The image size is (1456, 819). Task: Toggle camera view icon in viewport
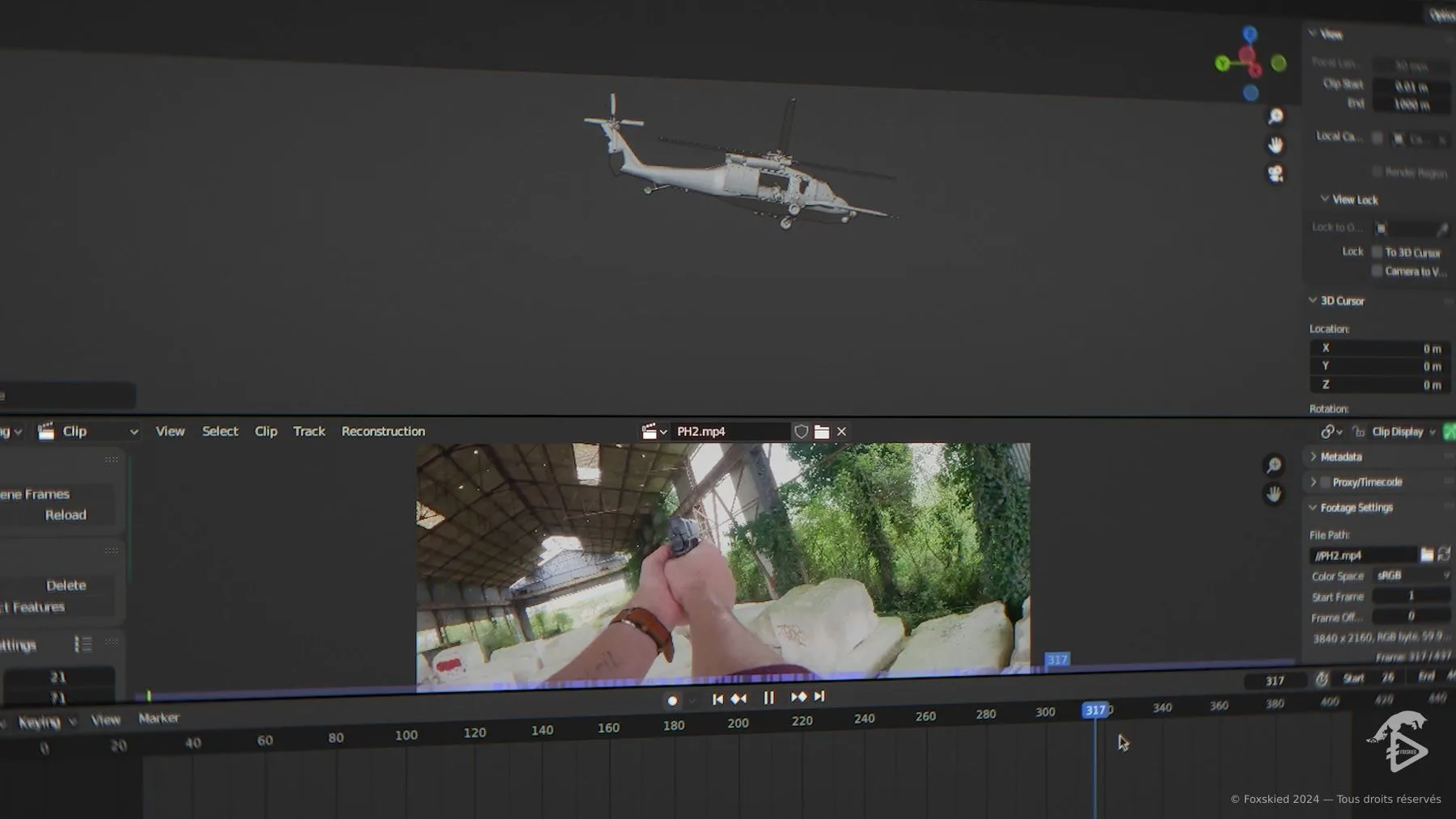point(1276,174)
